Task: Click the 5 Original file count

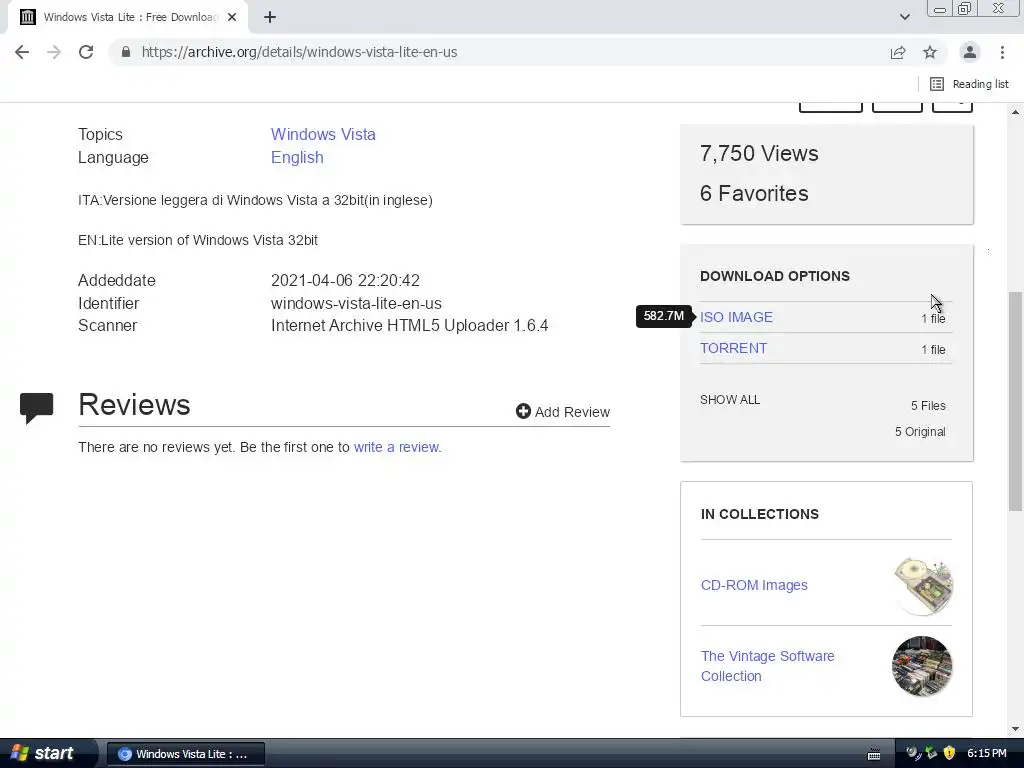Action: pos(920,432)
